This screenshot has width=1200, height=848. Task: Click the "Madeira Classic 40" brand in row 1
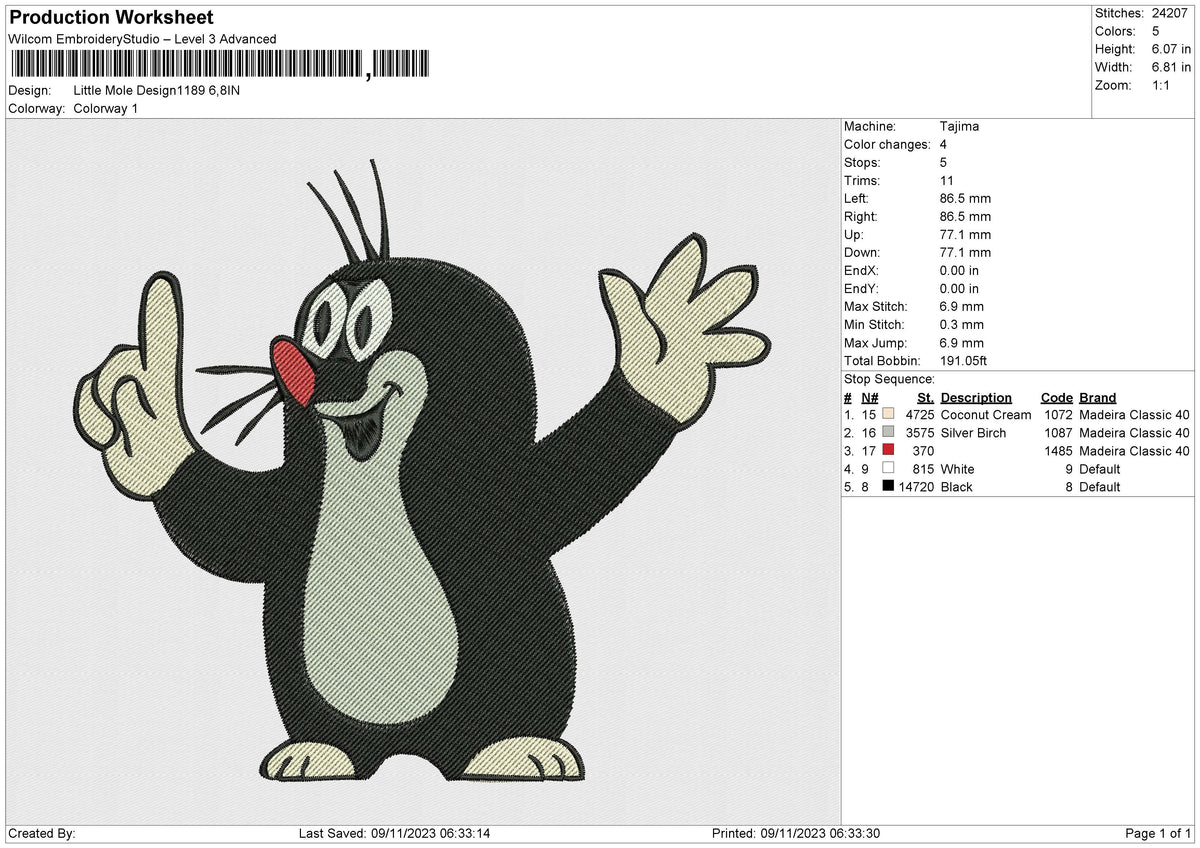point(1135,415)
